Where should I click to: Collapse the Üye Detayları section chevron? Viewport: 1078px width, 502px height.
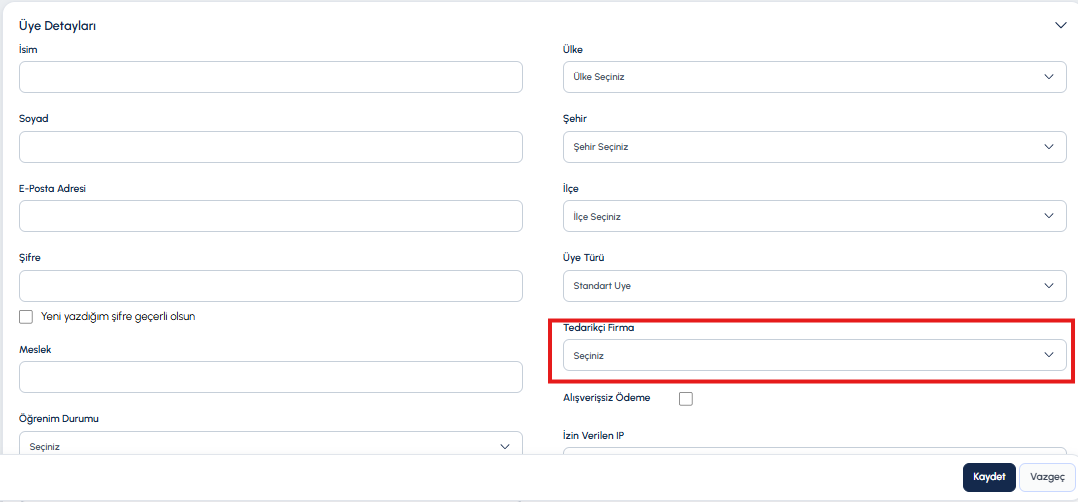(1060, 25)
